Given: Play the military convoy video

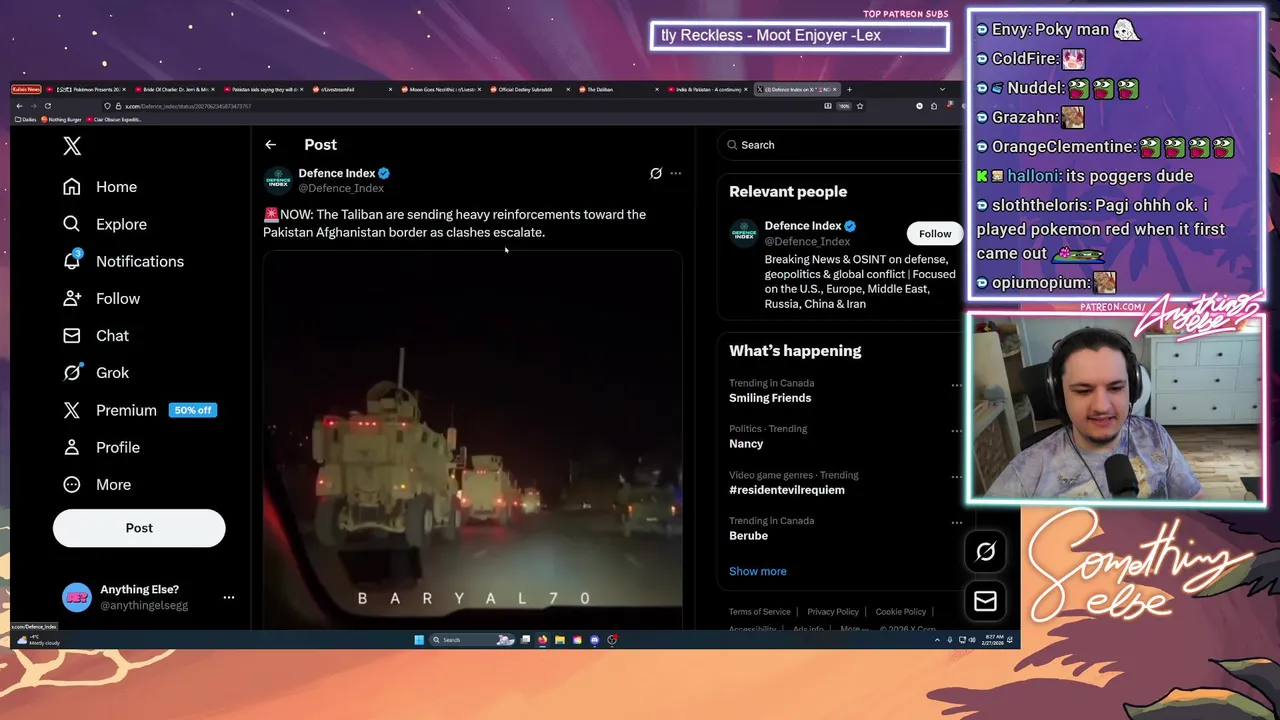Looking at the screenshot, I should 472,440.
